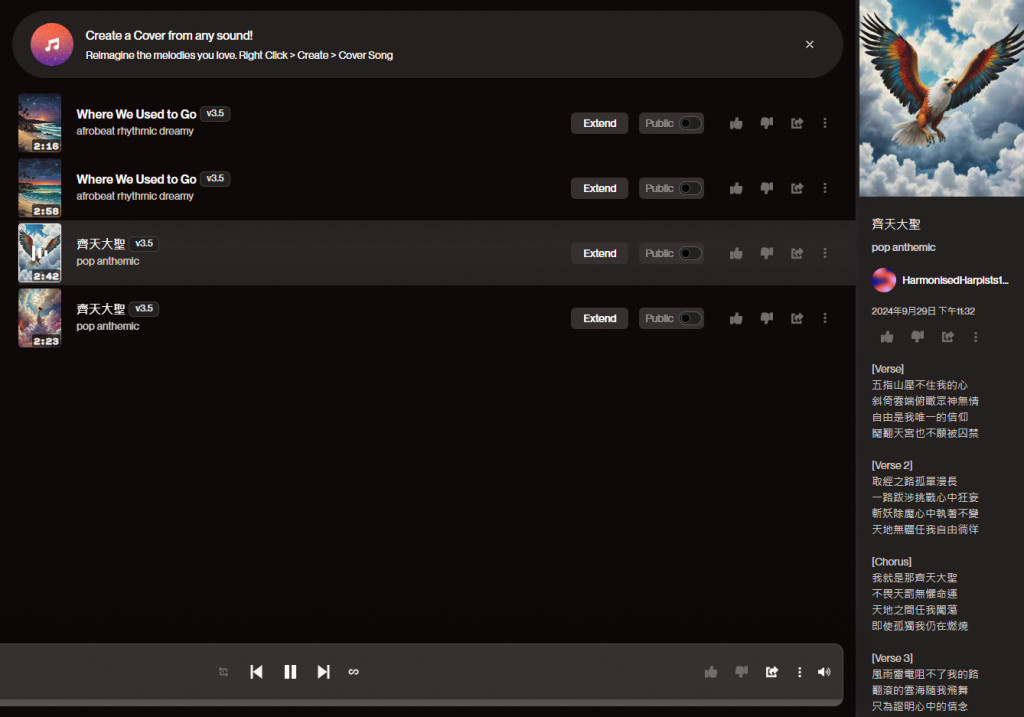This screenshot has height=717, width=1024.
Task: Click the Create a Cover music note icon
Action: (52, 44)
